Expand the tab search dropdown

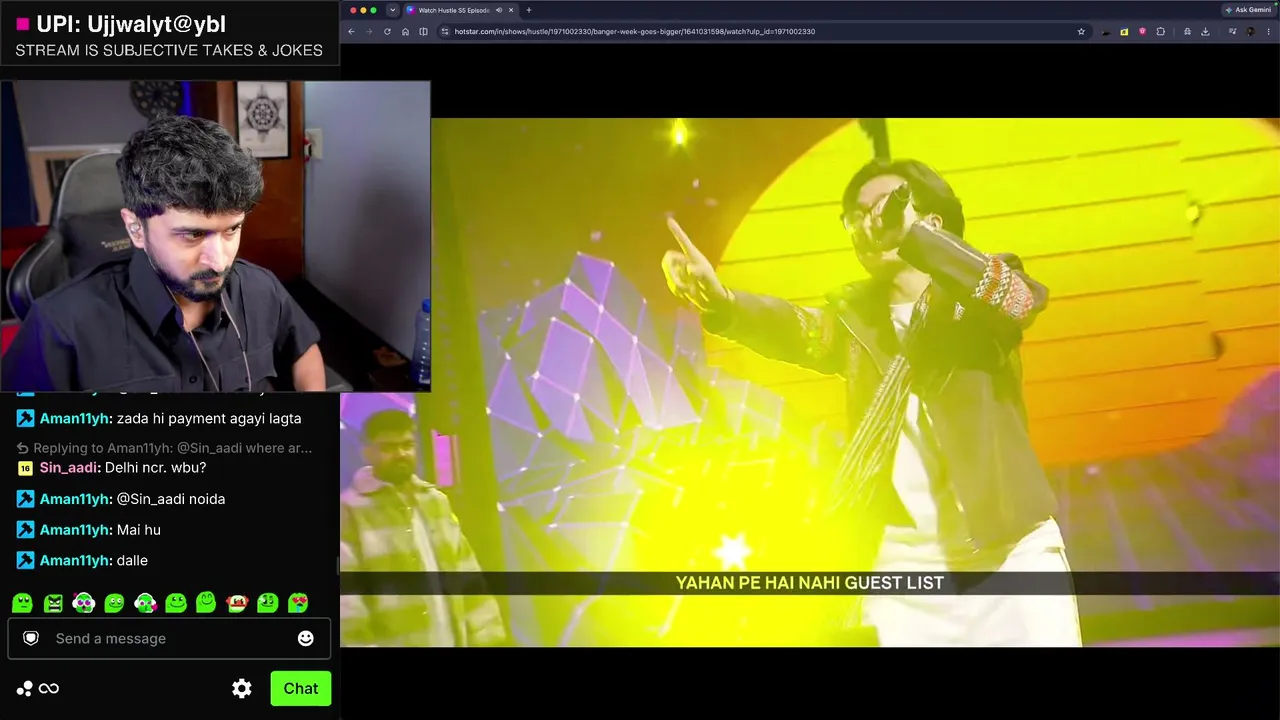click(x=392, y=10)
